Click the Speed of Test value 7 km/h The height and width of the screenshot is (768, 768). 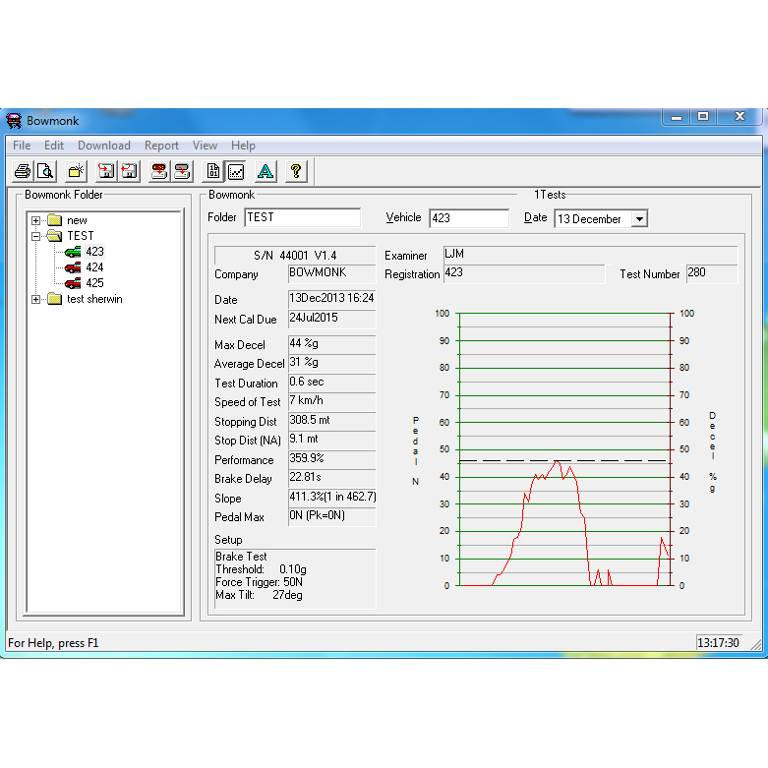pos(332,401)
